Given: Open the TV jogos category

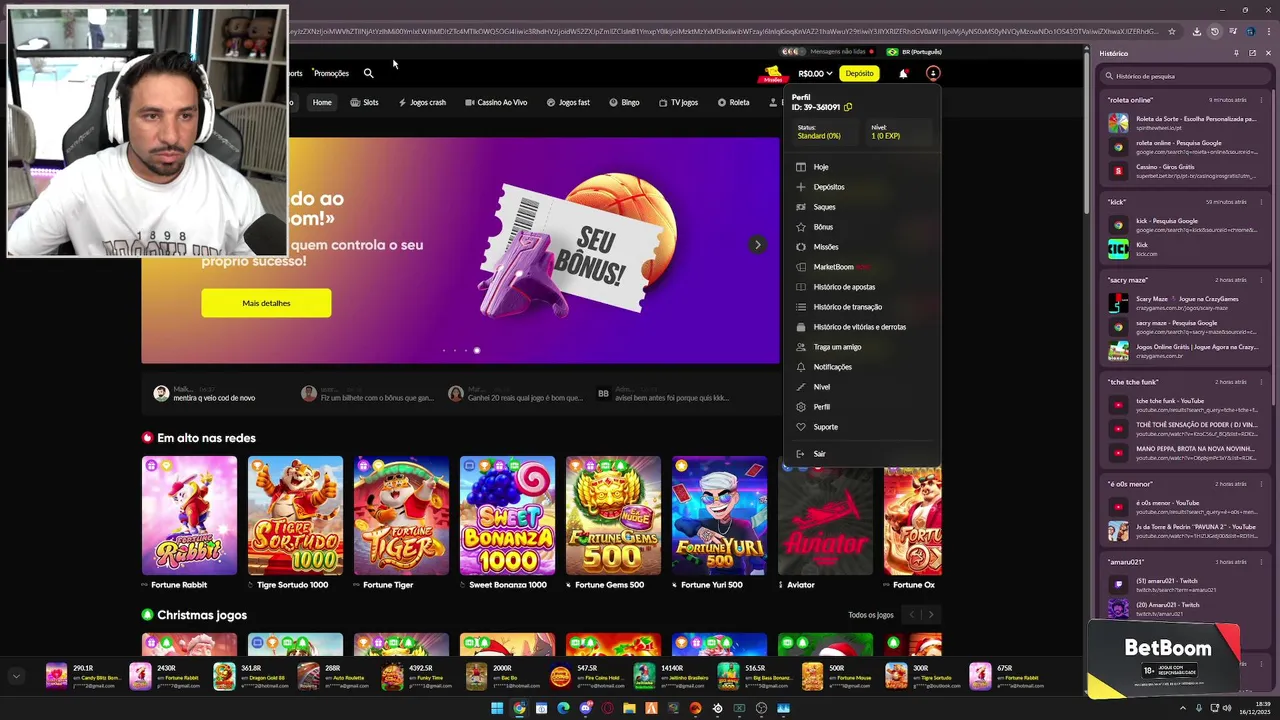Looking at the screenshot, I should coord(678,102).
